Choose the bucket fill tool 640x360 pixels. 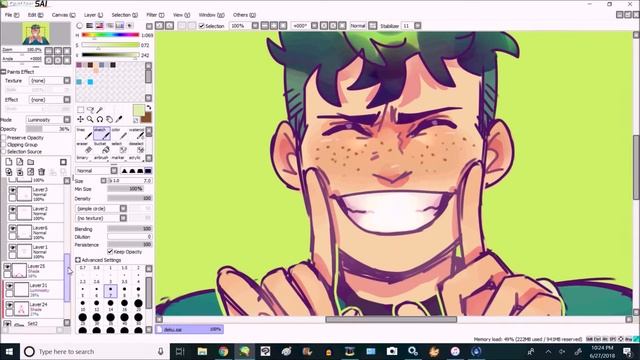coord(101,148)
